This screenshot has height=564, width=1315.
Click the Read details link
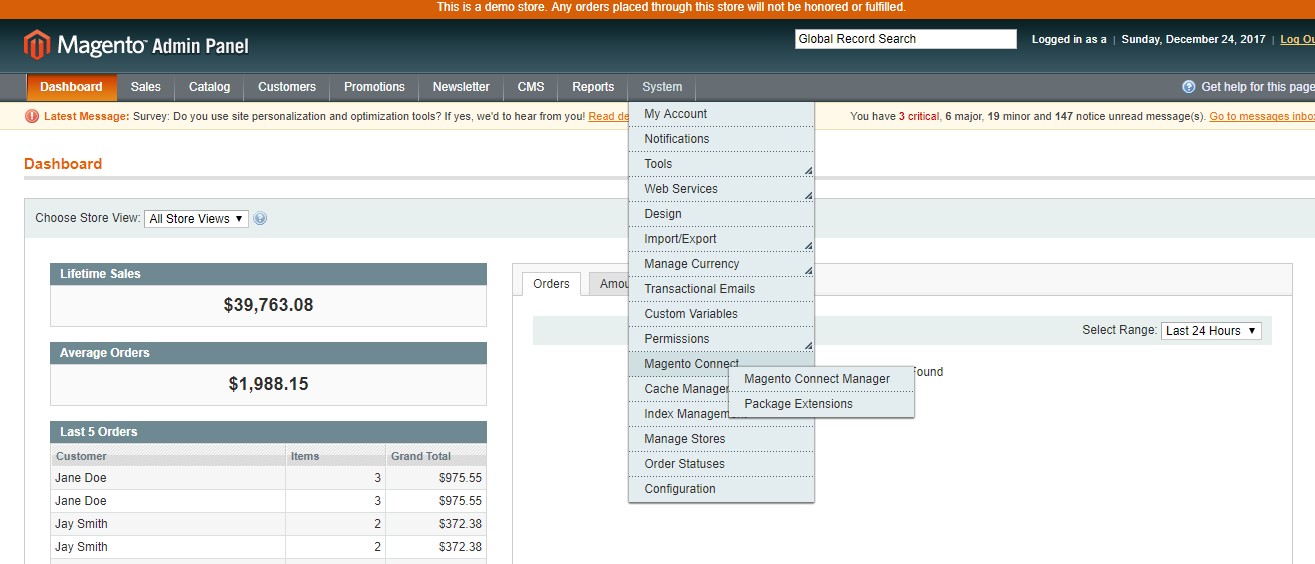point(608,117)
